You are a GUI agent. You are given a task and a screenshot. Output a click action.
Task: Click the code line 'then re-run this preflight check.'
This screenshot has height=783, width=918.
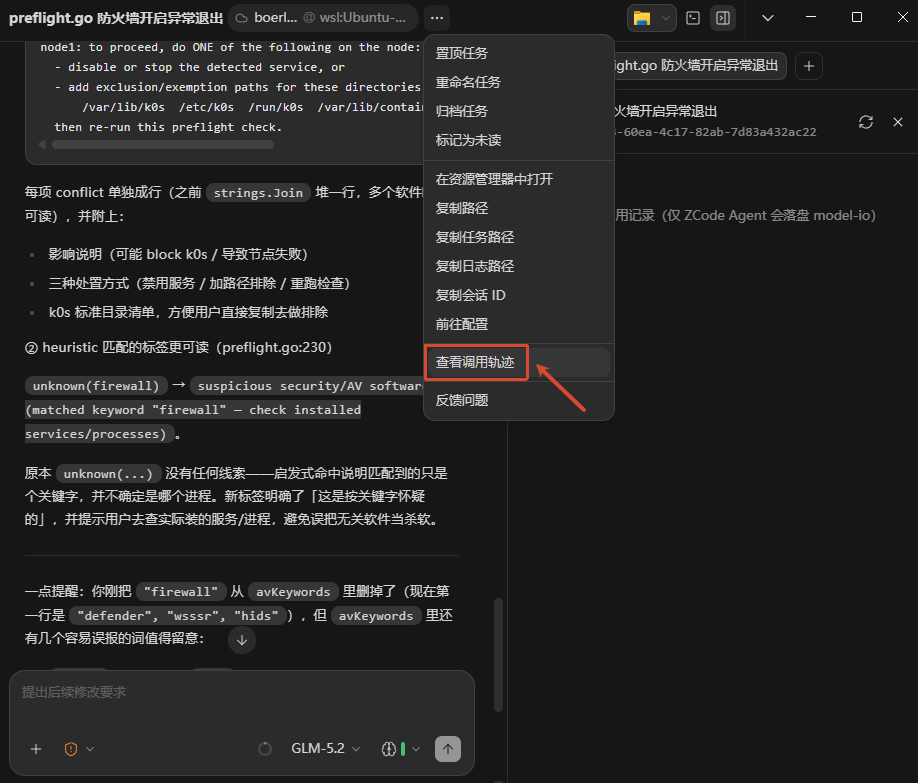pos(168,127)
